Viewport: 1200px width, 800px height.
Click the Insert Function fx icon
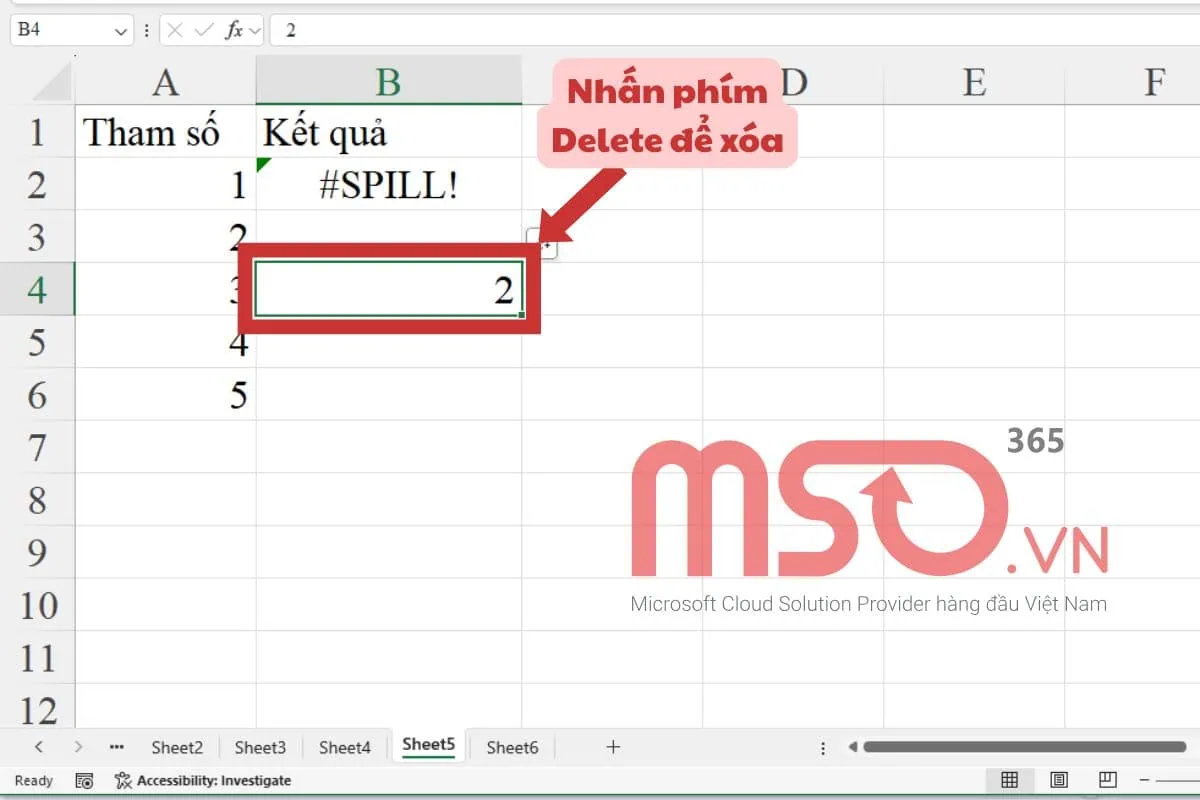point(236,30)
